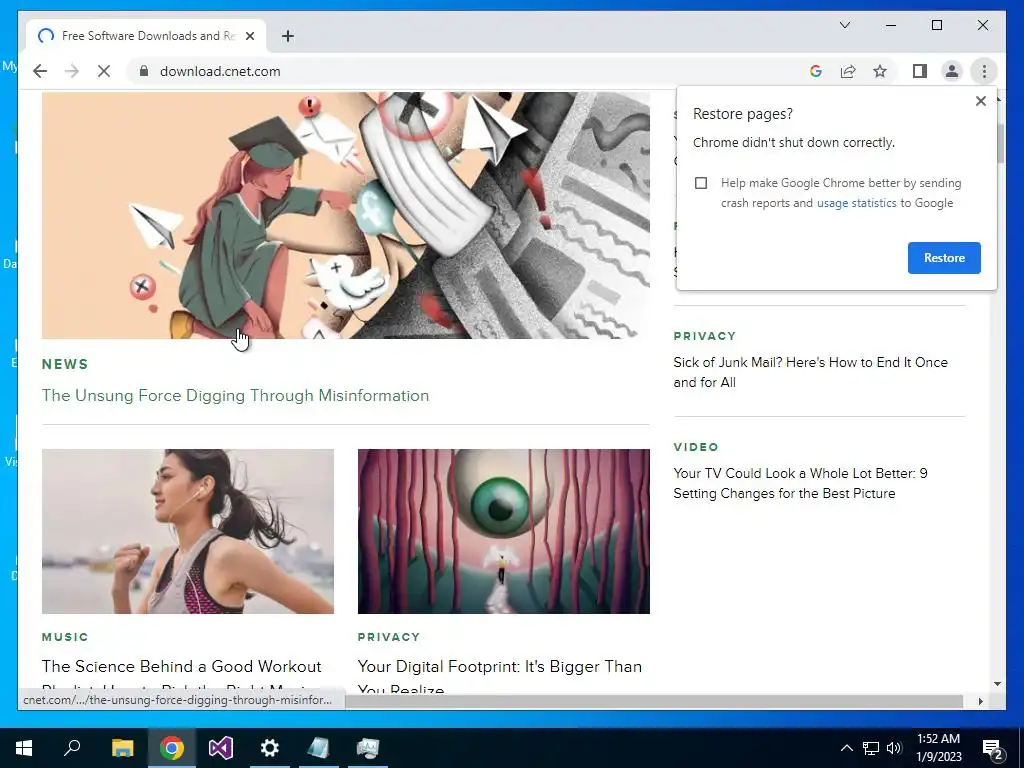Viewport: 1024px width, 768px height.
Task: Click the VIDEO category label
Action: (x=696, y=447)
